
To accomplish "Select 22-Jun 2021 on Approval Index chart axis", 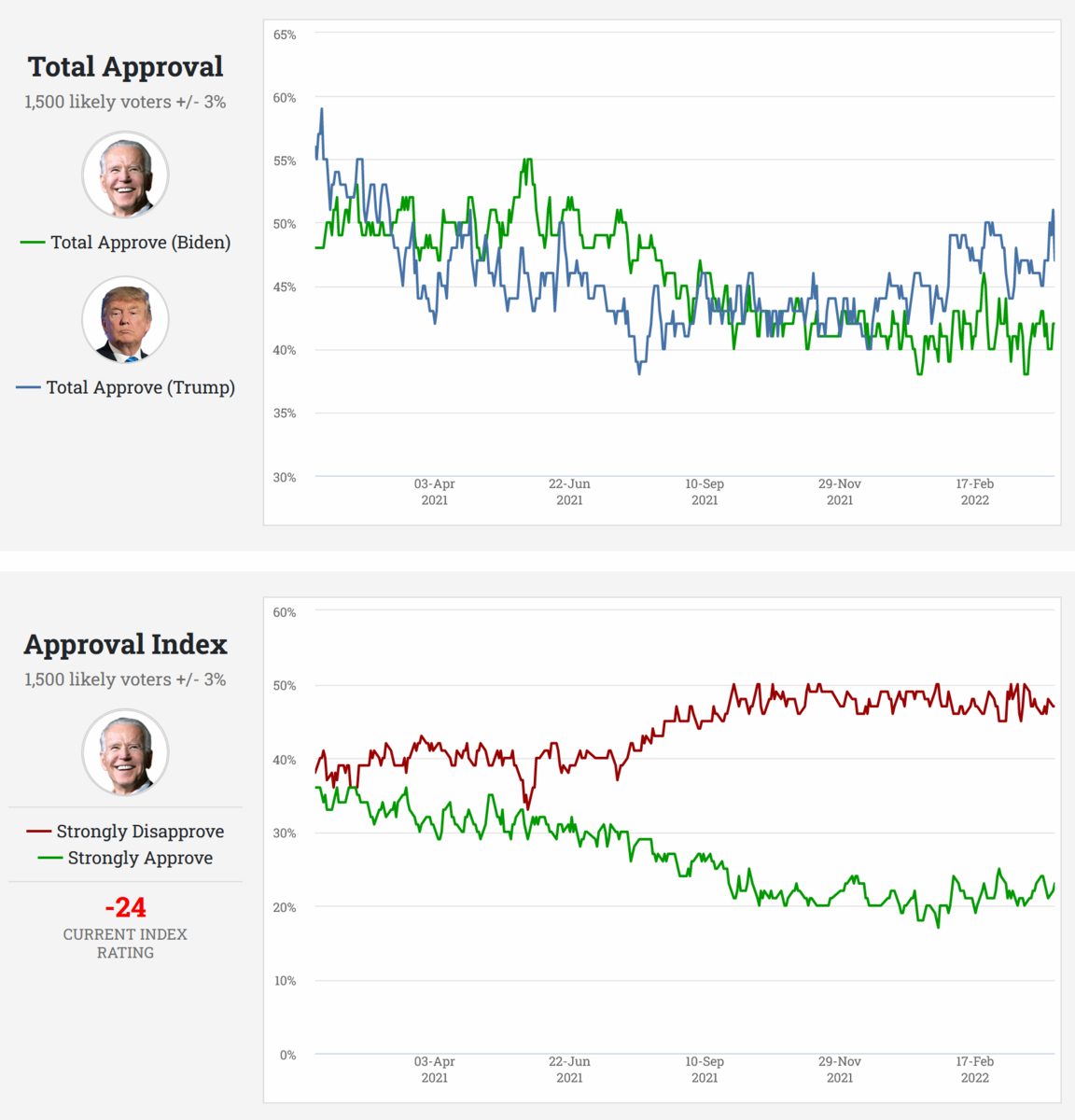I will pos(569,1070).
